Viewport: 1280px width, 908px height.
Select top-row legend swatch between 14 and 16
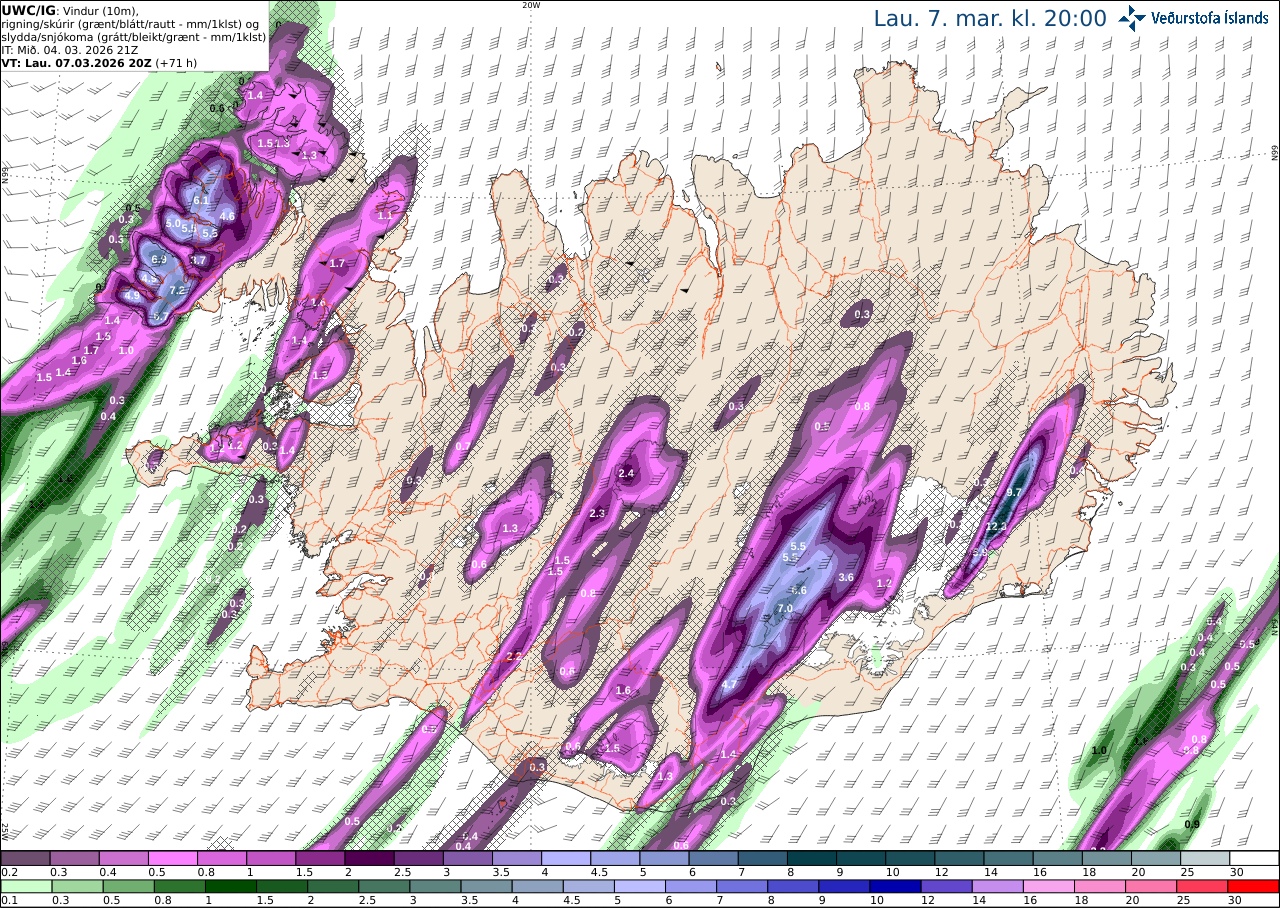pyautogui.click(x=1008, y=858)
